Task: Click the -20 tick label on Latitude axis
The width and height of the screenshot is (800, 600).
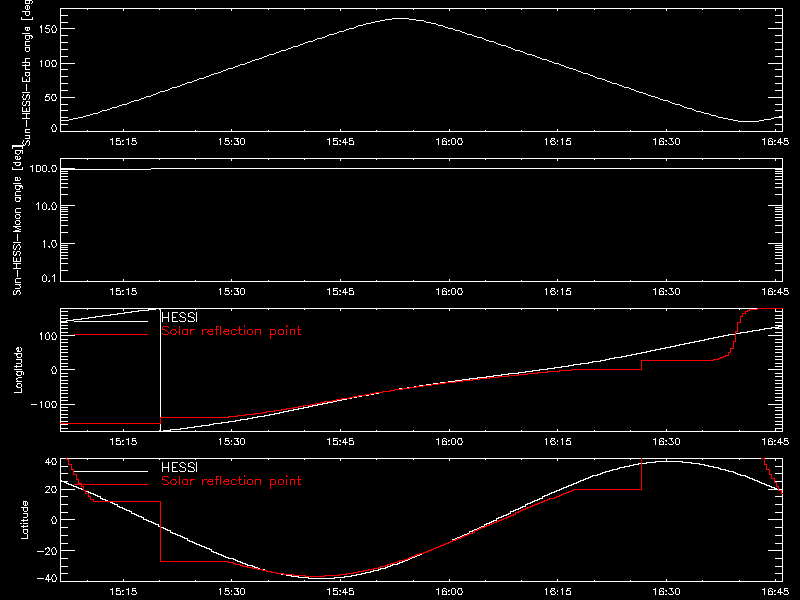Action: tap(47, 551)
